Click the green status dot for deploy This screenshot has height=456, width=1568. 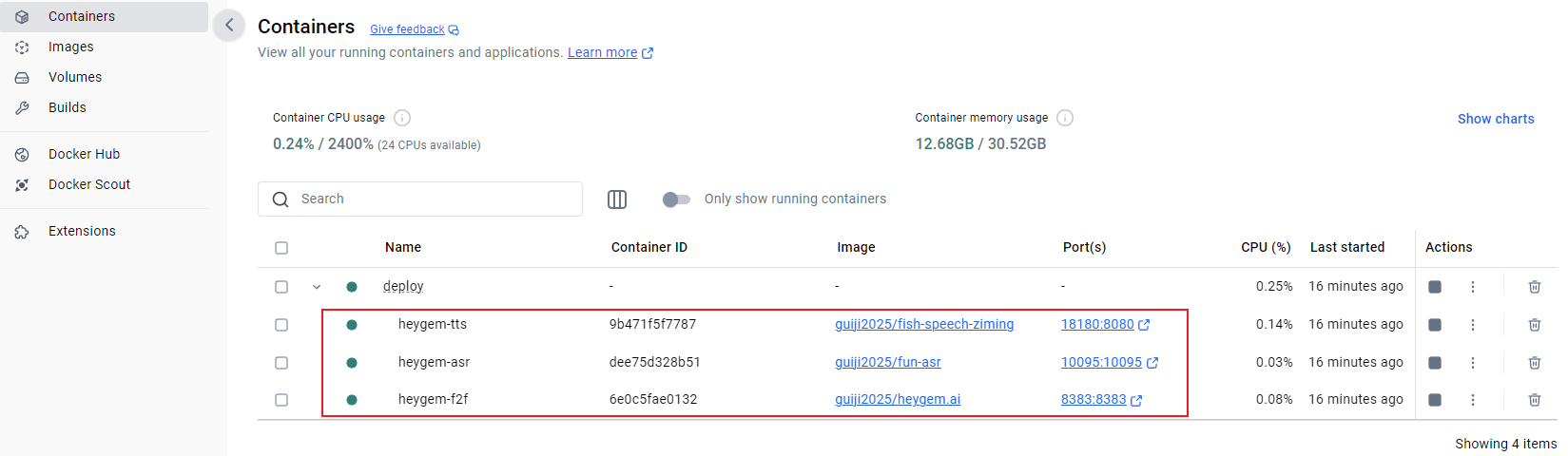(x=352, y=287)
